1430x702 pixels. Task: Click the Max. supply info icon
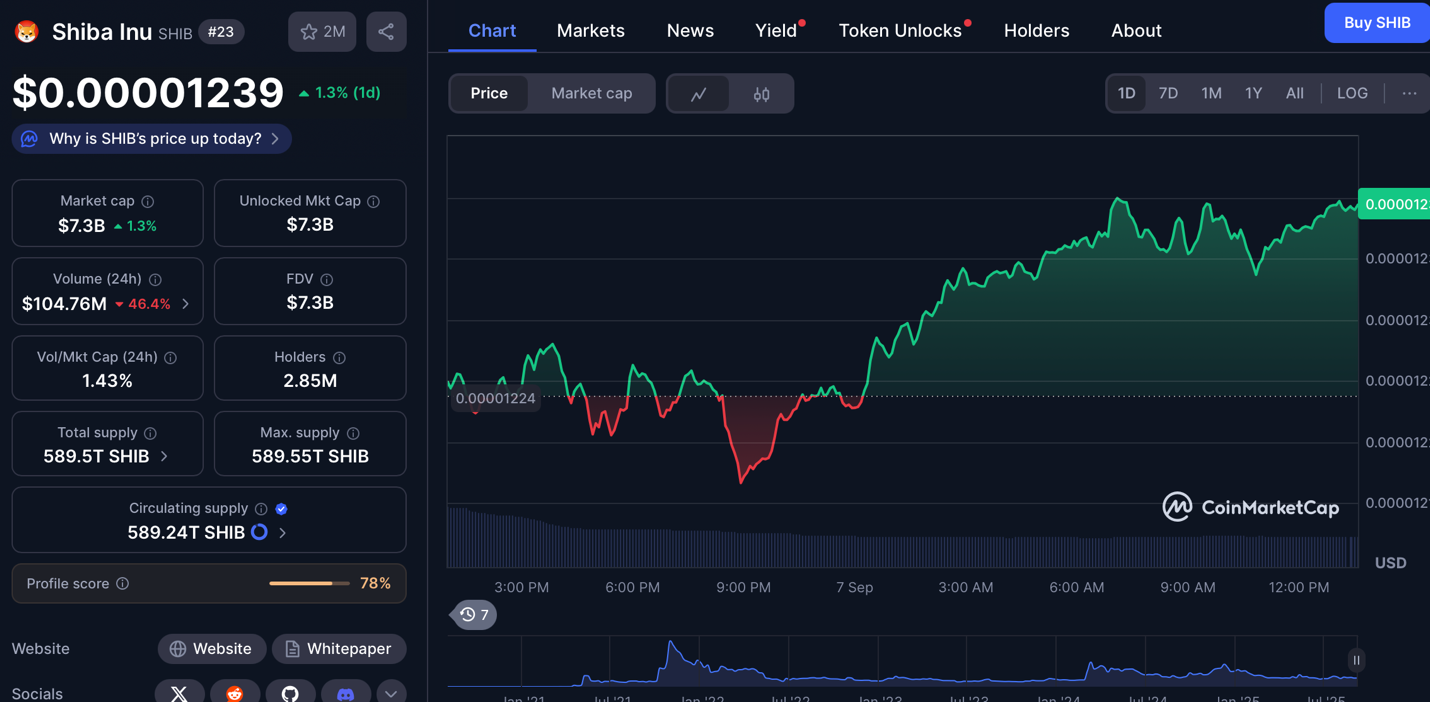point(353,433)
